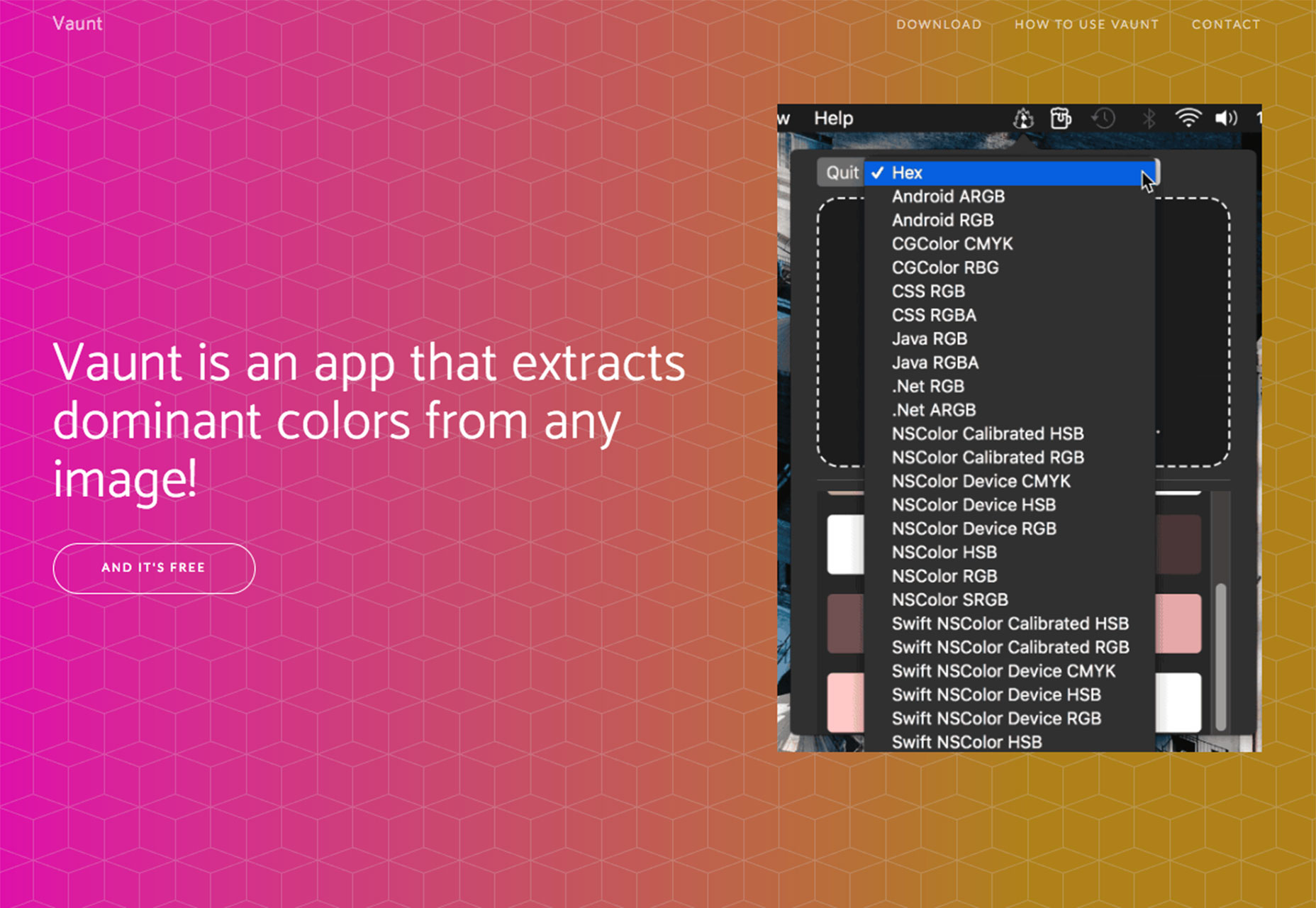The image size is (1316, 908).
Task: Pick NSColor HSB option
Action: pyautogui.click(x=1010, y=553)
